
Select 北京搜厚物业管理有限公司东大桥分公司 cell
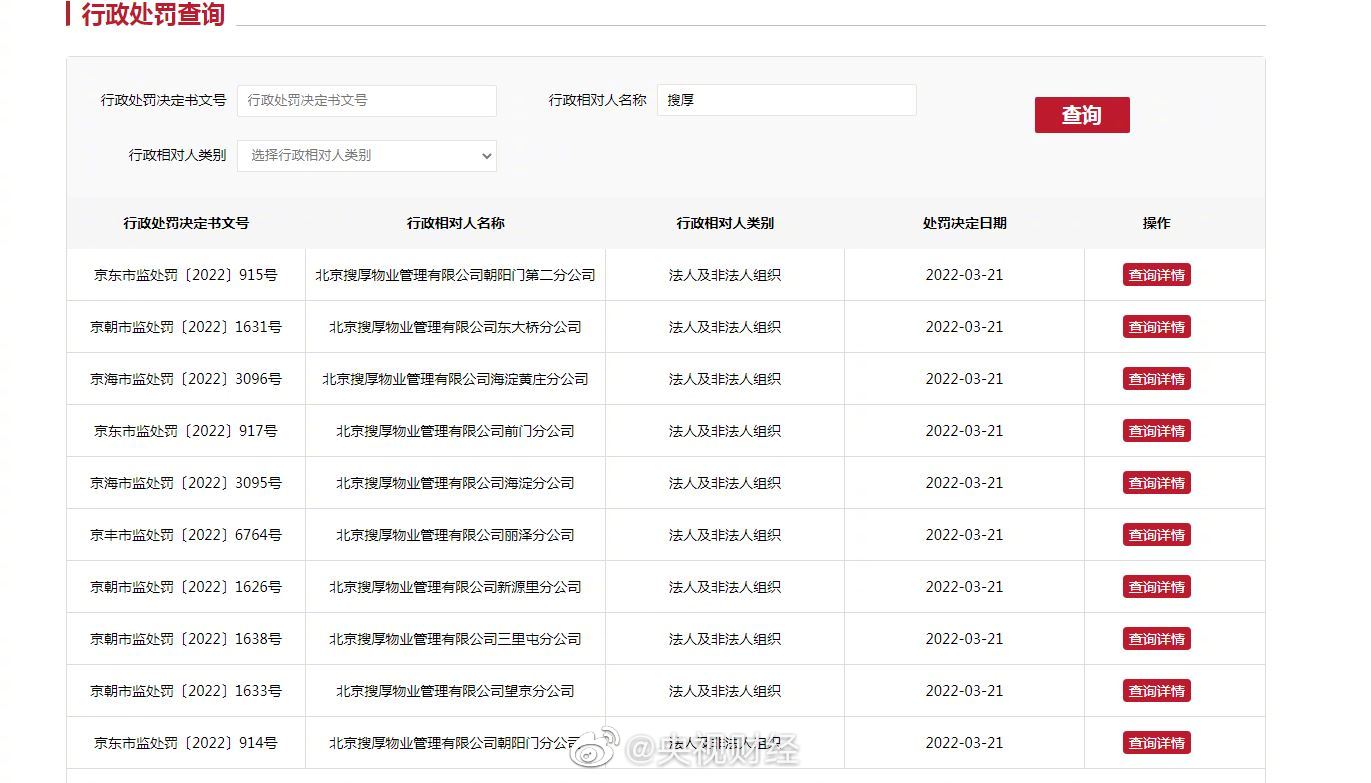tap(455, 327)
